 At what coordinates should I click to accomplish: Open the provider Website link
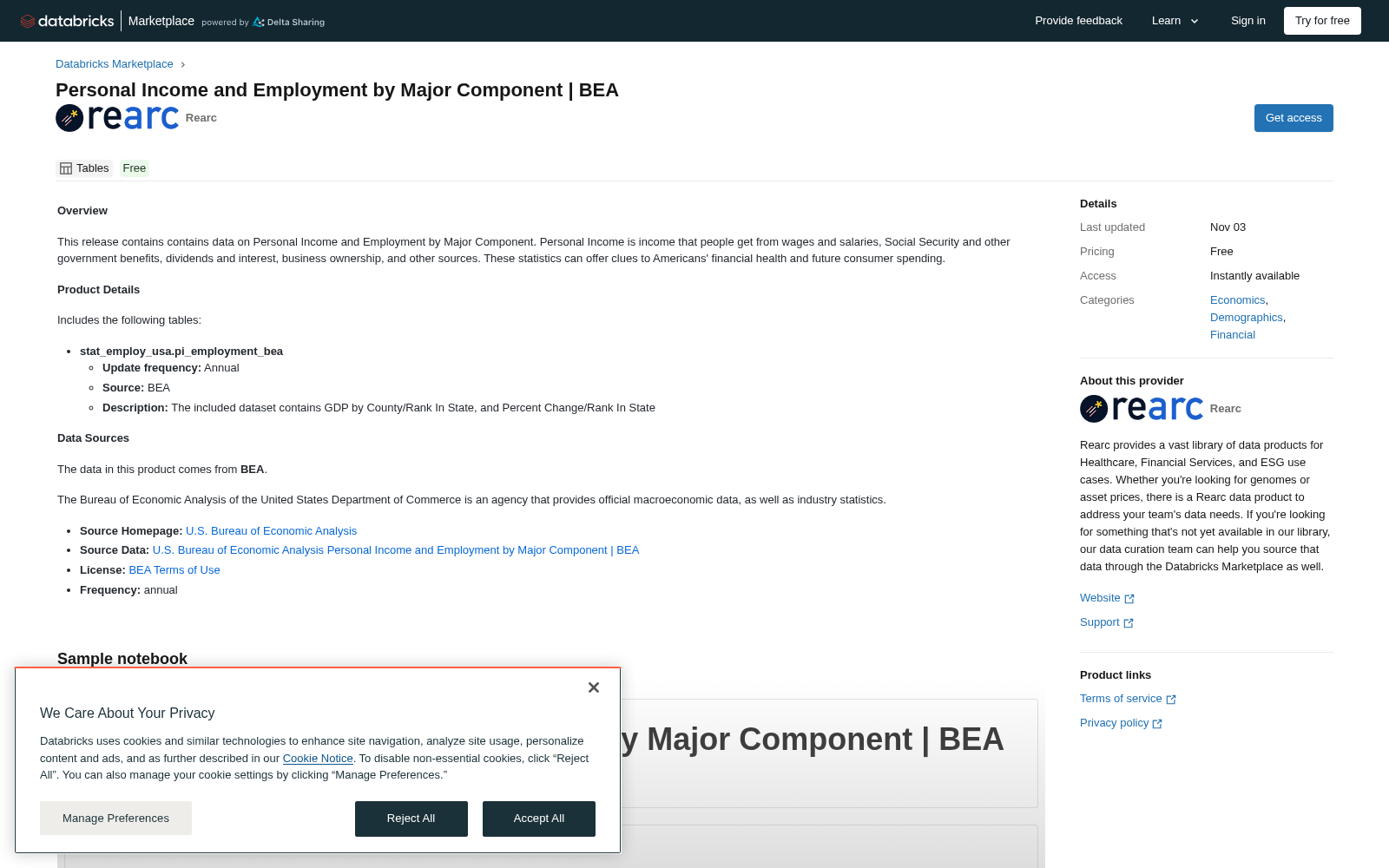point(1100,598)
